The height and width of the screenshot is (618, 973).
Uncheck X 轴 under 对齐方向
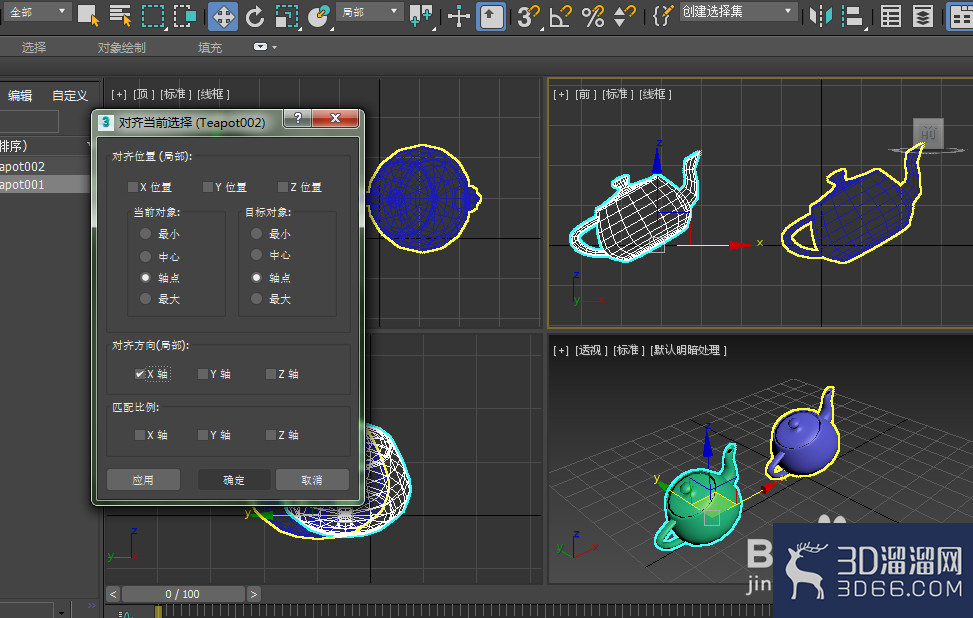pyautogui.click(x=140, y=374)
